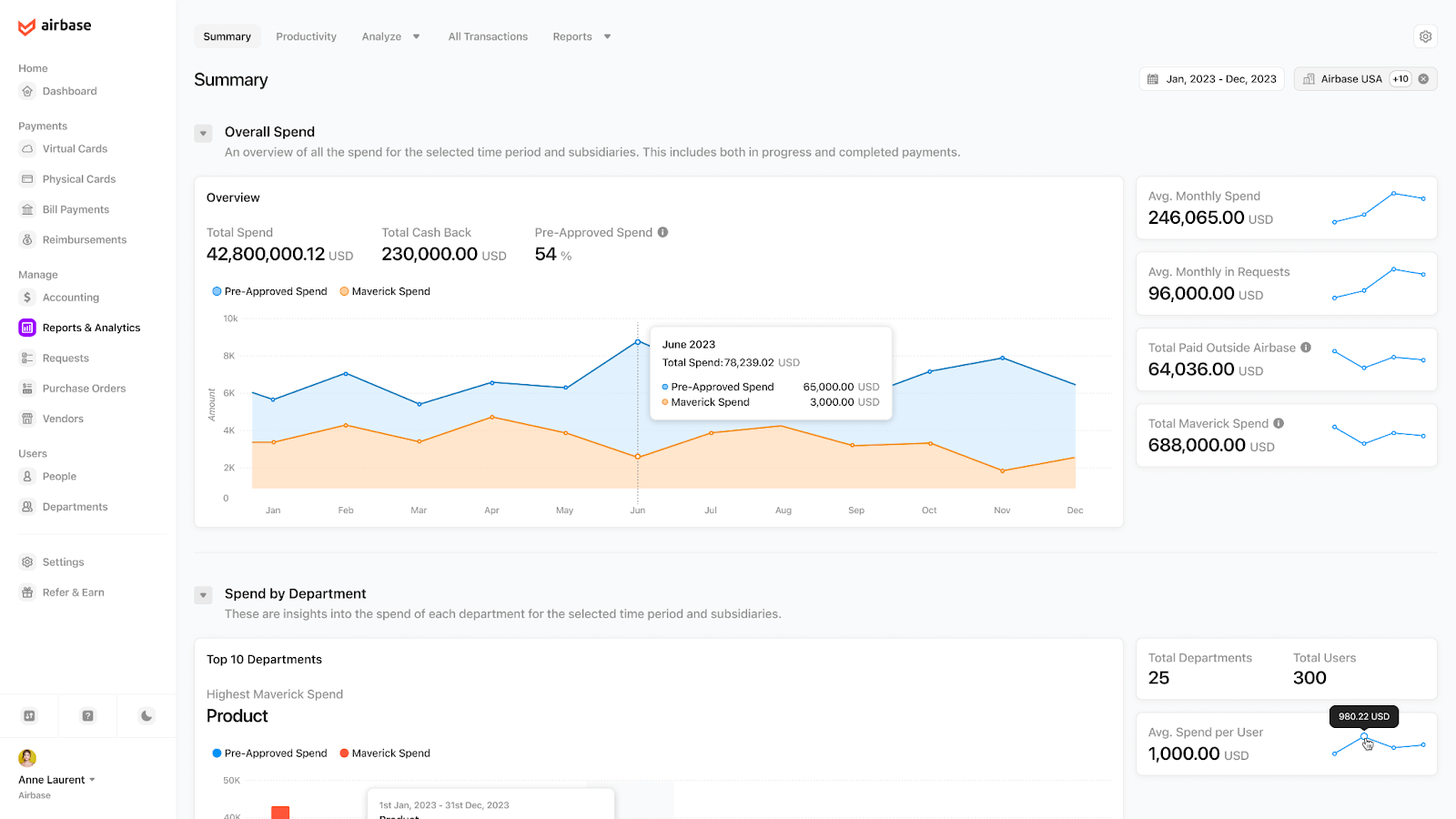Open Dashboard icon in sidebar
Image resolution: width=1456 pixels, height=819 pixels.
click(x=27, y=91)
